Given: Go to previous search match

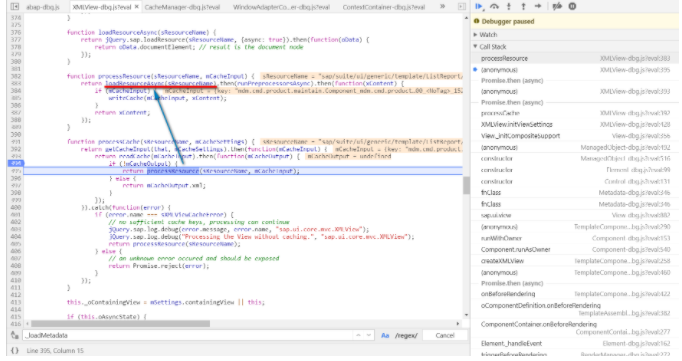Looking at the screenshot, I should pyautogui.click(x=358, y=335).
